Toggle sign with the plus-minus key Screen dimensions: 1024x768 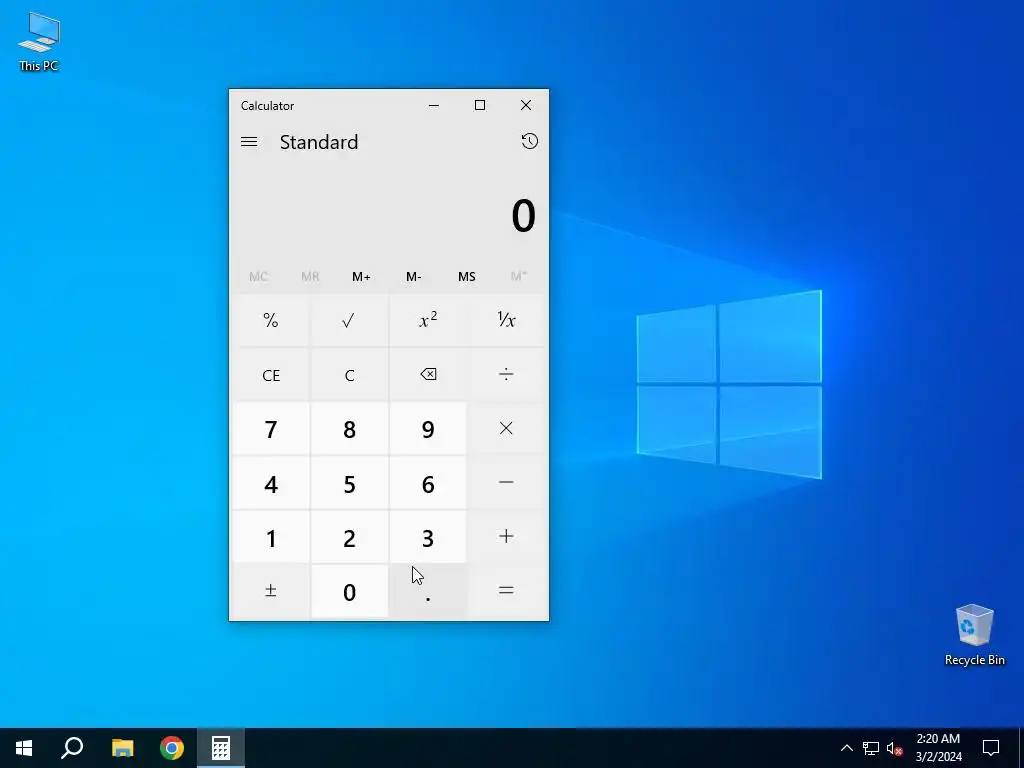tap(271, 591)
